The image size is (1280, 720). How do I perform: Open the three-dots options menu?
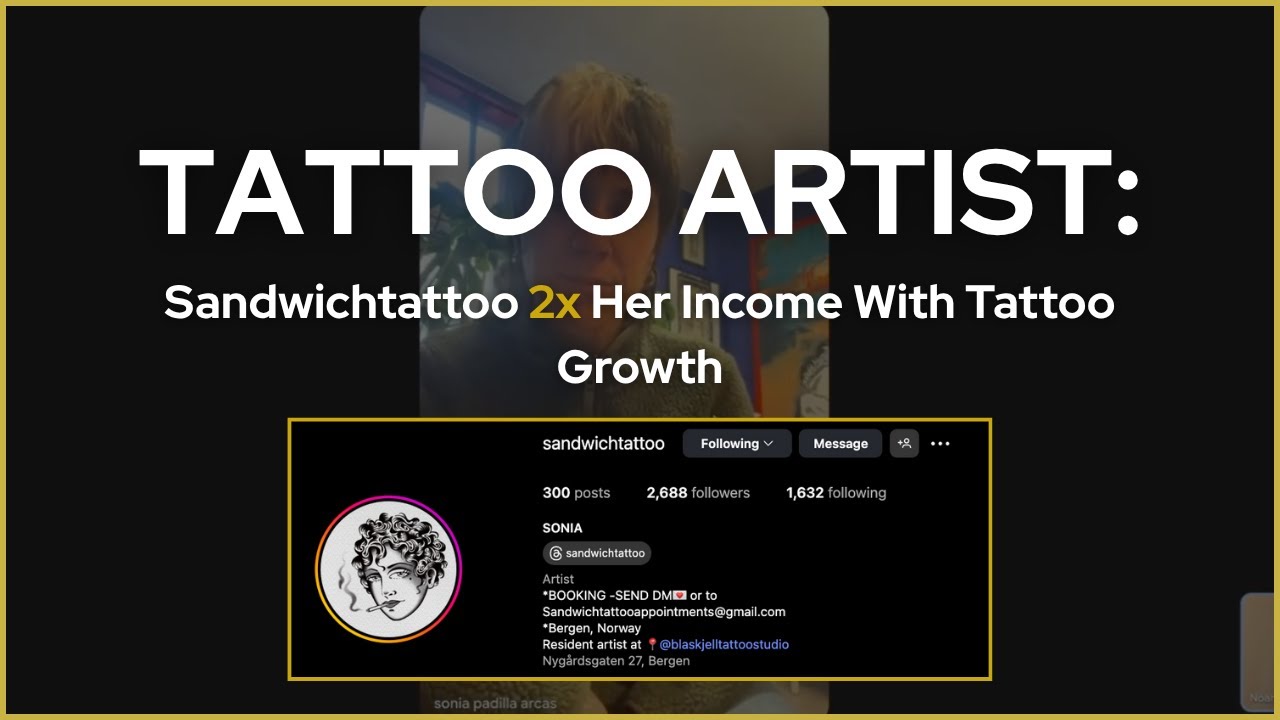pyautogui.click(x=940, y=443)
